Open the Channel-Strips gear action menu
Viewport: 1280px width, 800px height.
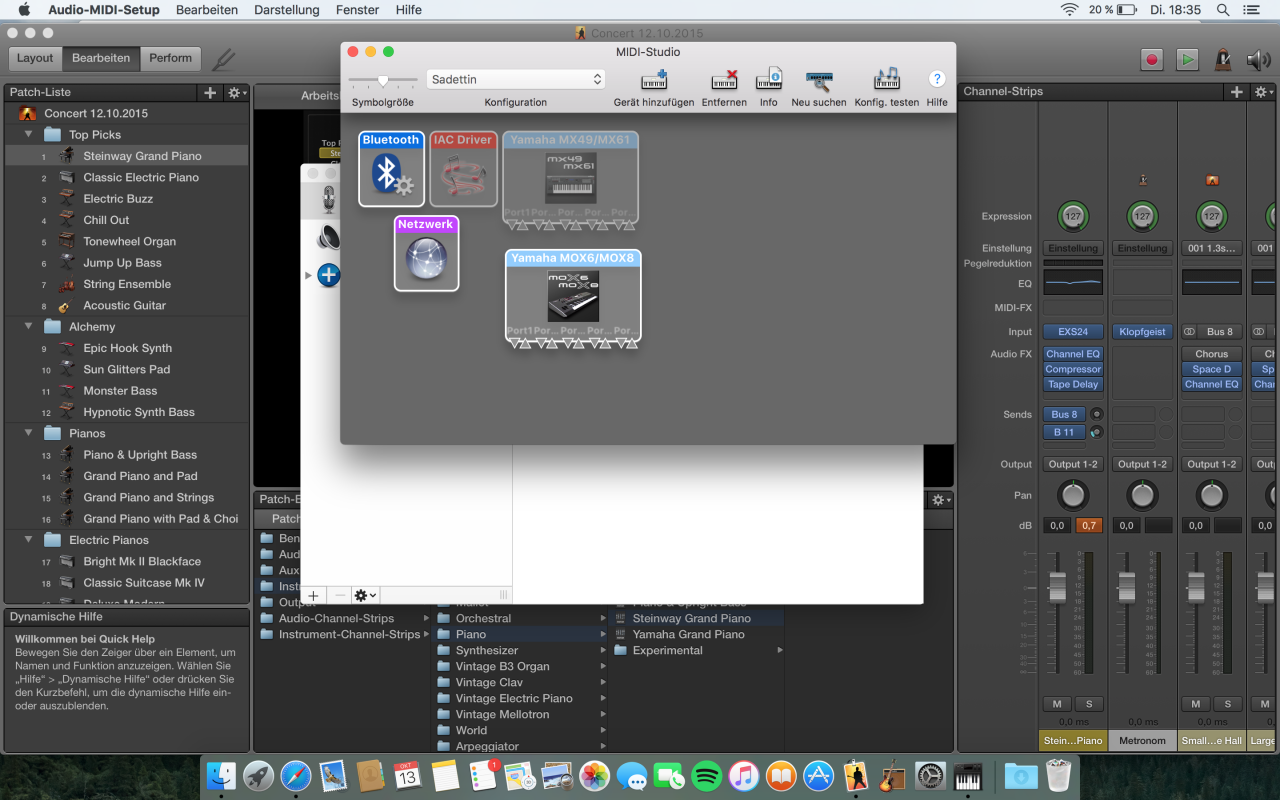click(x=1264, y=92)
